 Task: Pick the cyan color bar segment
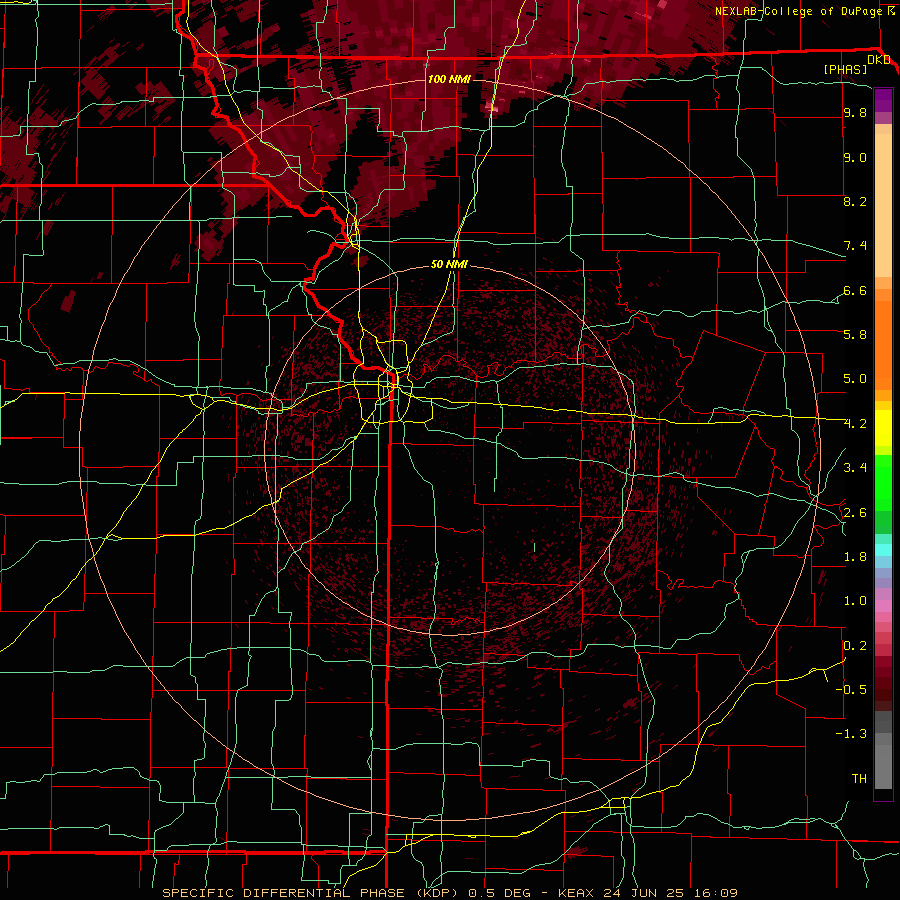click(883, 550)
